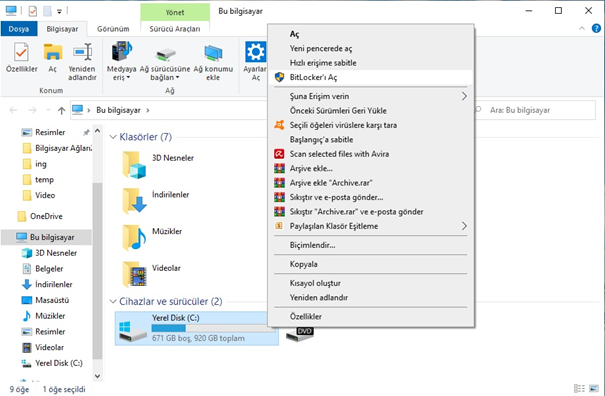Choose Başlangıç'a sabitle menu entry
The image size is (605, 396).
371,139
